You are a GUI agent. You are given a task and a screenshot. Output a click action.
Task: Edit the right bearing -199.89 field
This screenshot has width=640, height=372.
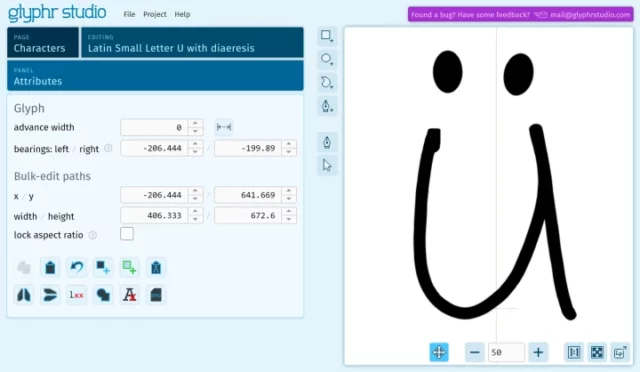pos(248,148)
